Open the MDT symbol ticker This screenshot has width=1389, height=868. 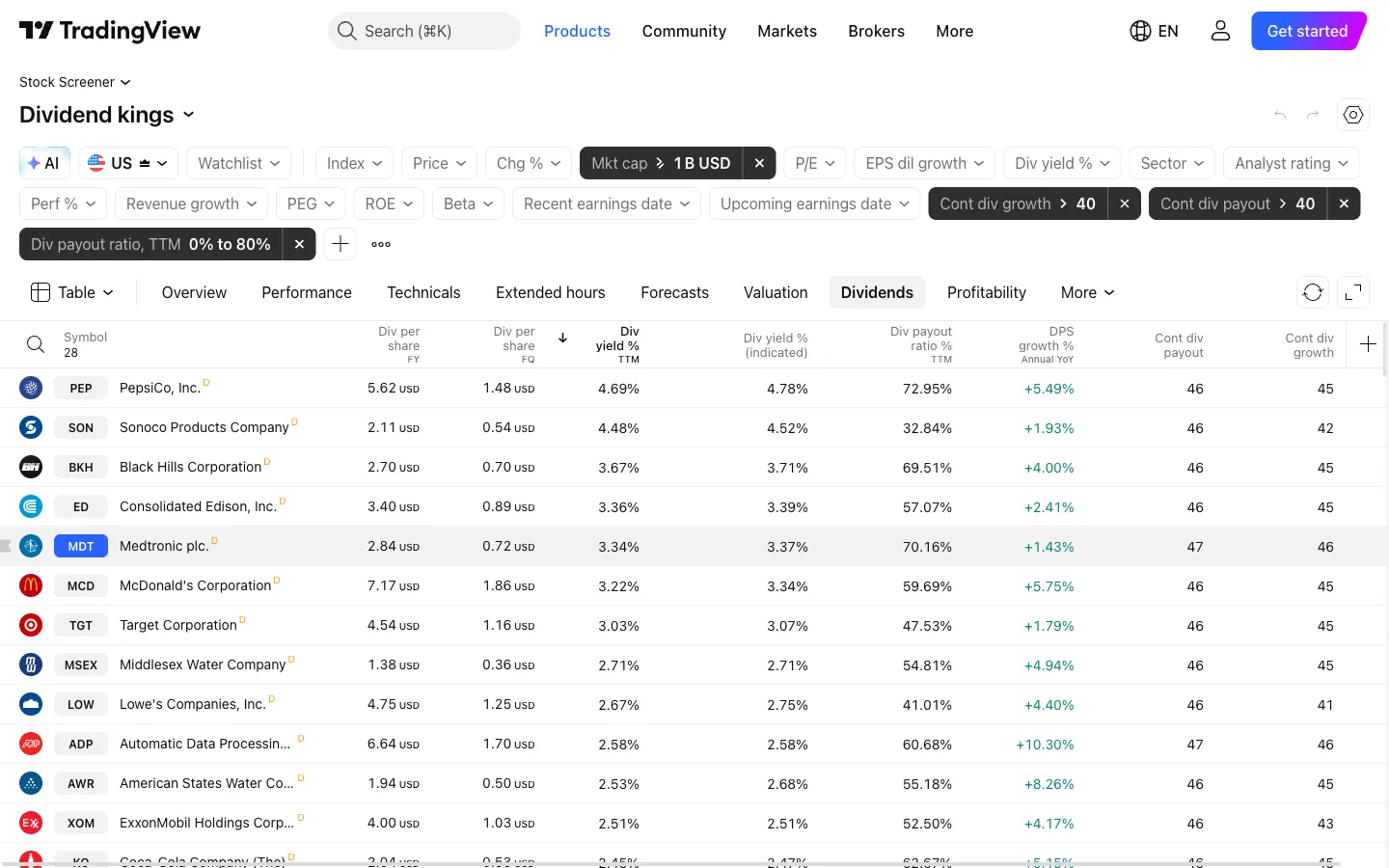(x=81, y=546)
